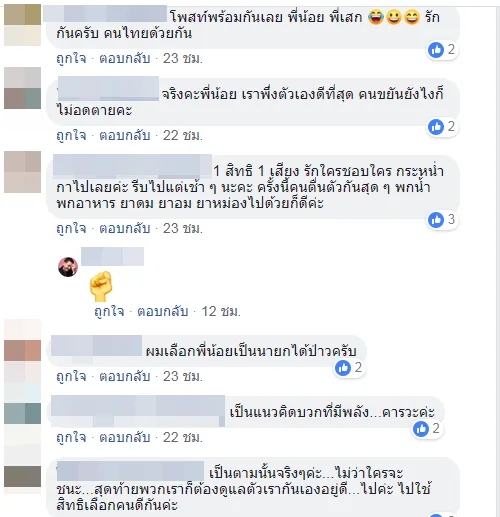The height and width of the screenshot is (517, 500).
Task: Like the ผมเลือกพี่น้อย comment via ถูกใจ
Action: click(71, 376)
